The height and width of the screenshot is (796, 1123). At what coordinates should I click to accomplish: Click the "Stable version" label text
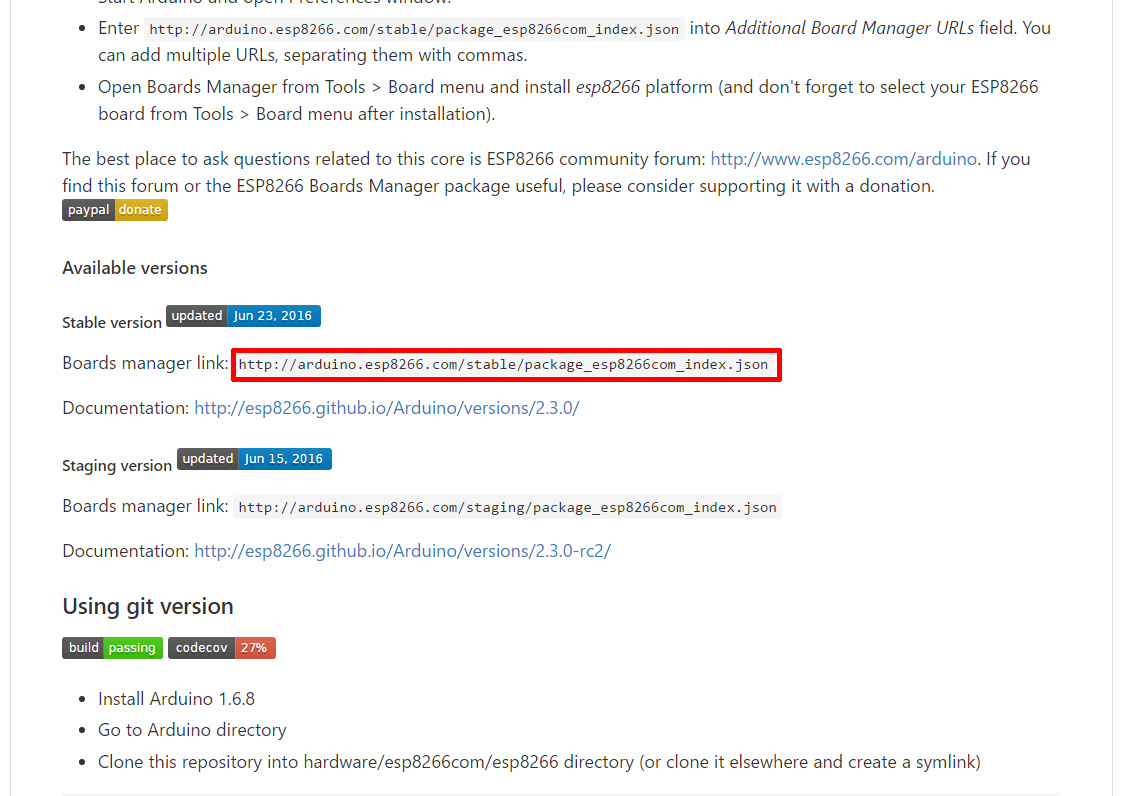tap(111, 322)
